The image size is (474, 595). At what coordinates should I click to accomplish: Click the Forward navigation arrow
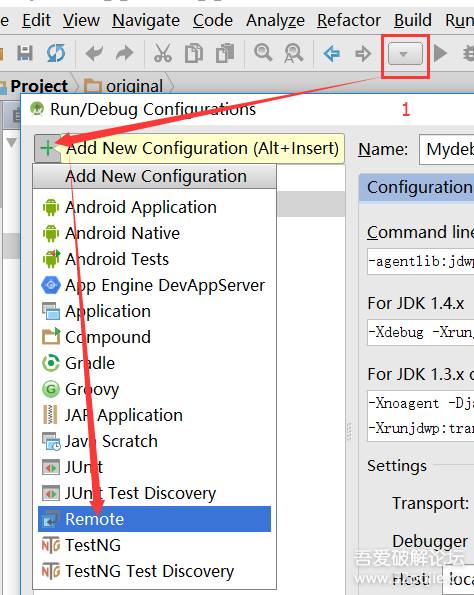click(x=363, y=54)
